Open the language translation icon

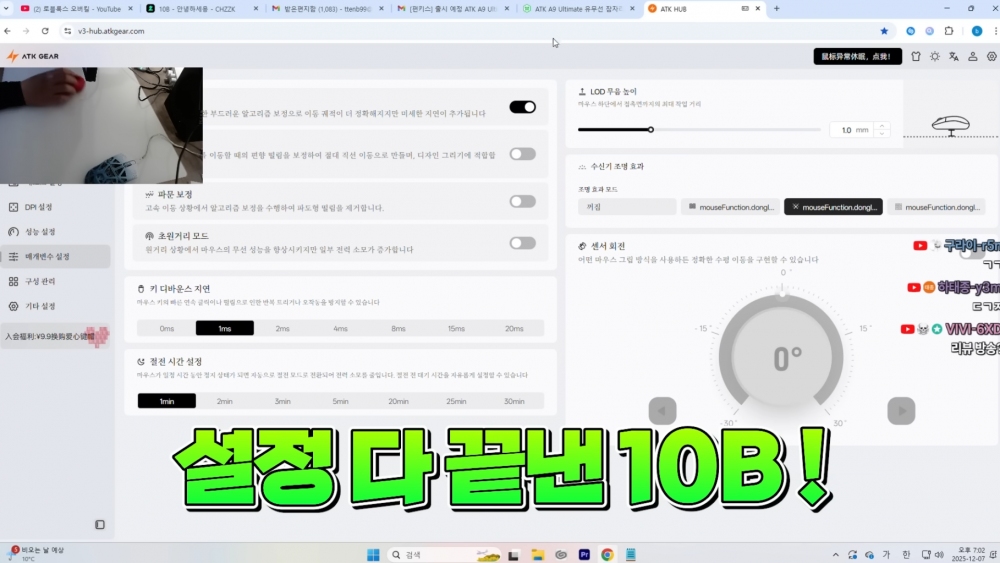click(953, 57)
